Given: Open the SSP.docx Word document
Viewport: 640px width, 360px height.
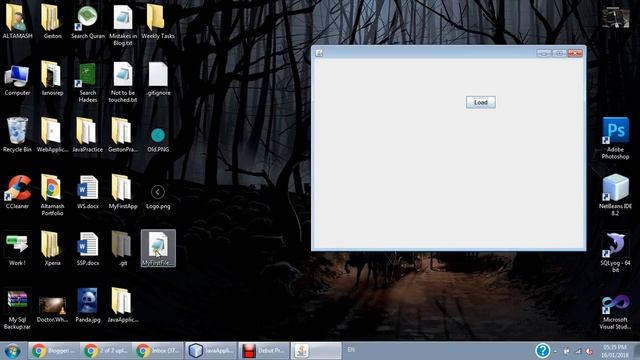Looking at the screenshot, I should pos(88,249).
